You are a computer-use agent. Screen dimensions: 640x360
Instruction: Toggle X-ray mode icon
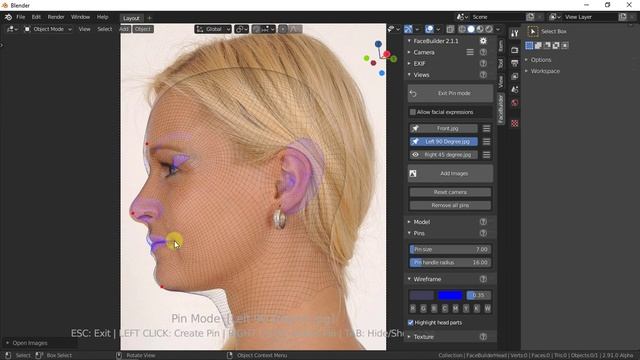coord(450,29)
